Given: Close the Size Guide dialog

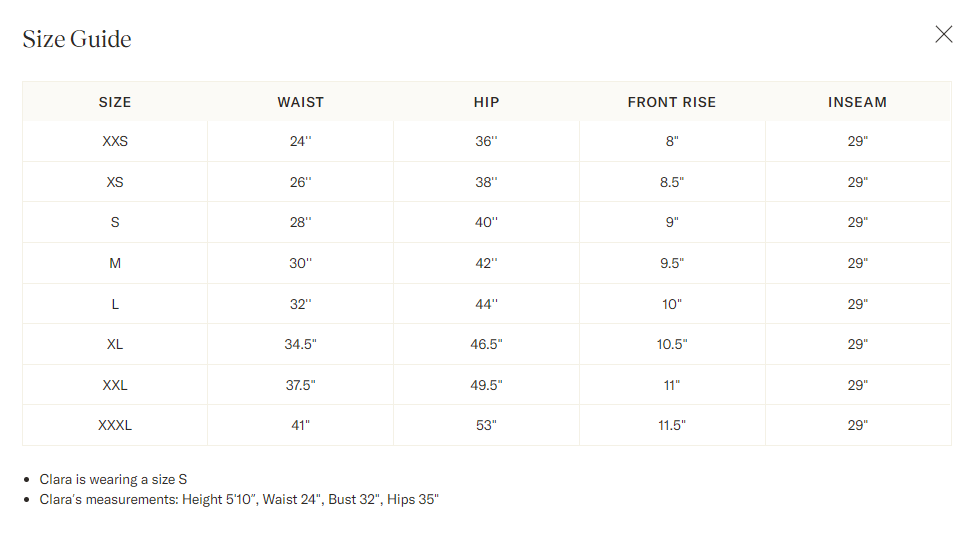Looking at the screenshot, I should click(943, 35).
